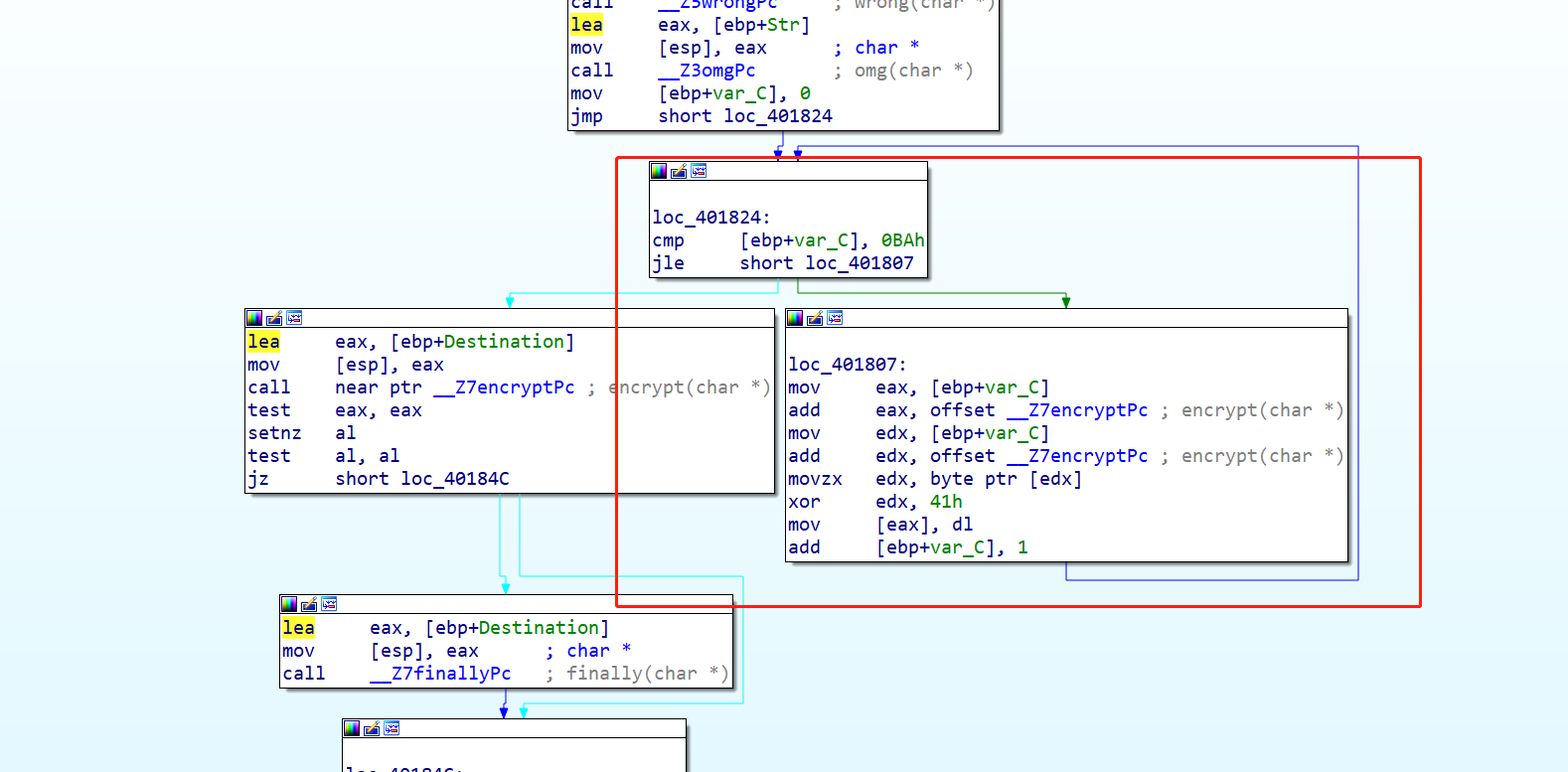The height and width of the screenshot is (772, 1568).
Task: Click loc_401824 target in jmp short instruction
Action: tap(777, 116)
